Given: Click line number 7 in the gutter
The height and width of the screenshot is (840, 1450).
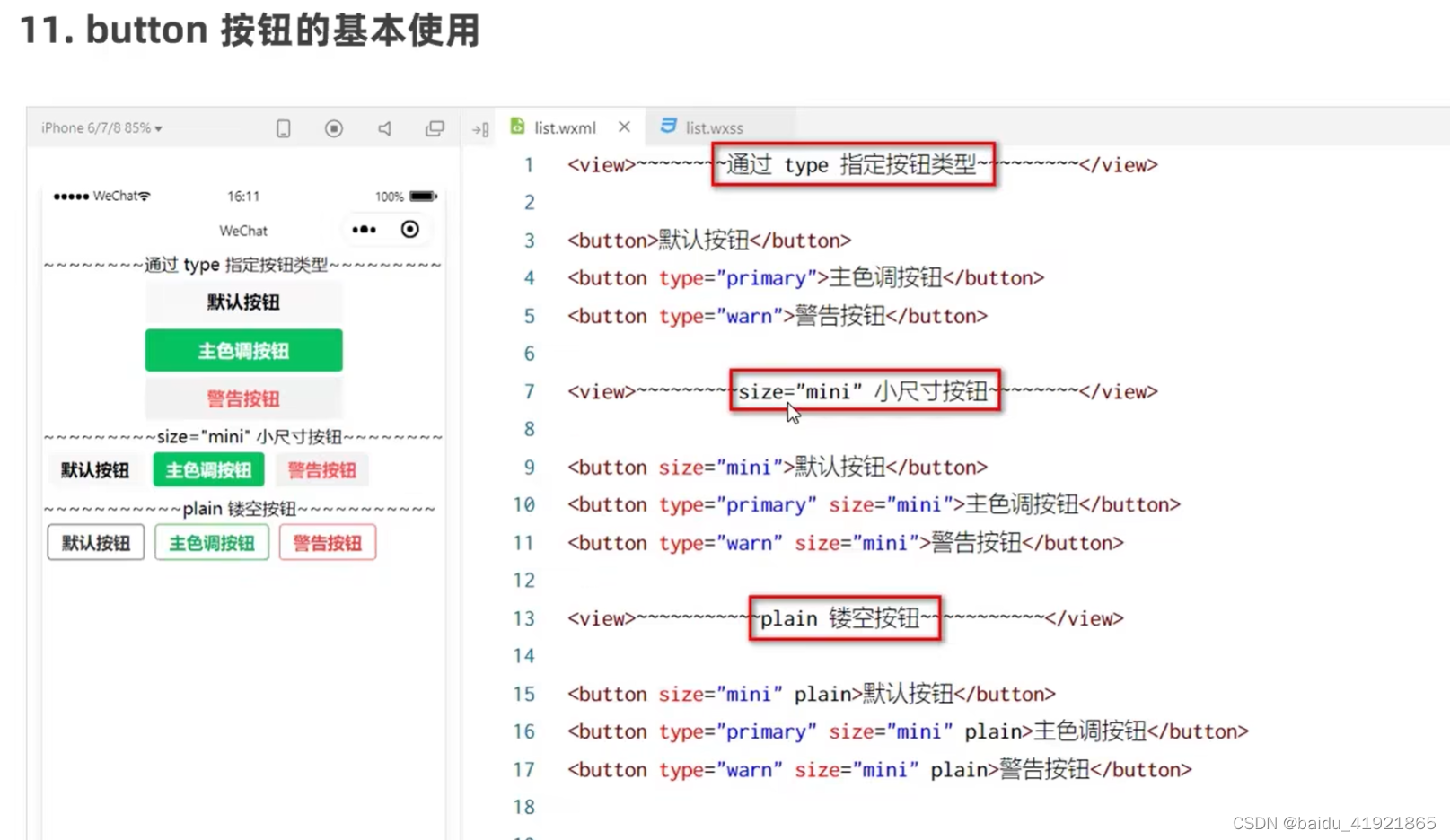Looking at the screenshot, I should [529, 392].
